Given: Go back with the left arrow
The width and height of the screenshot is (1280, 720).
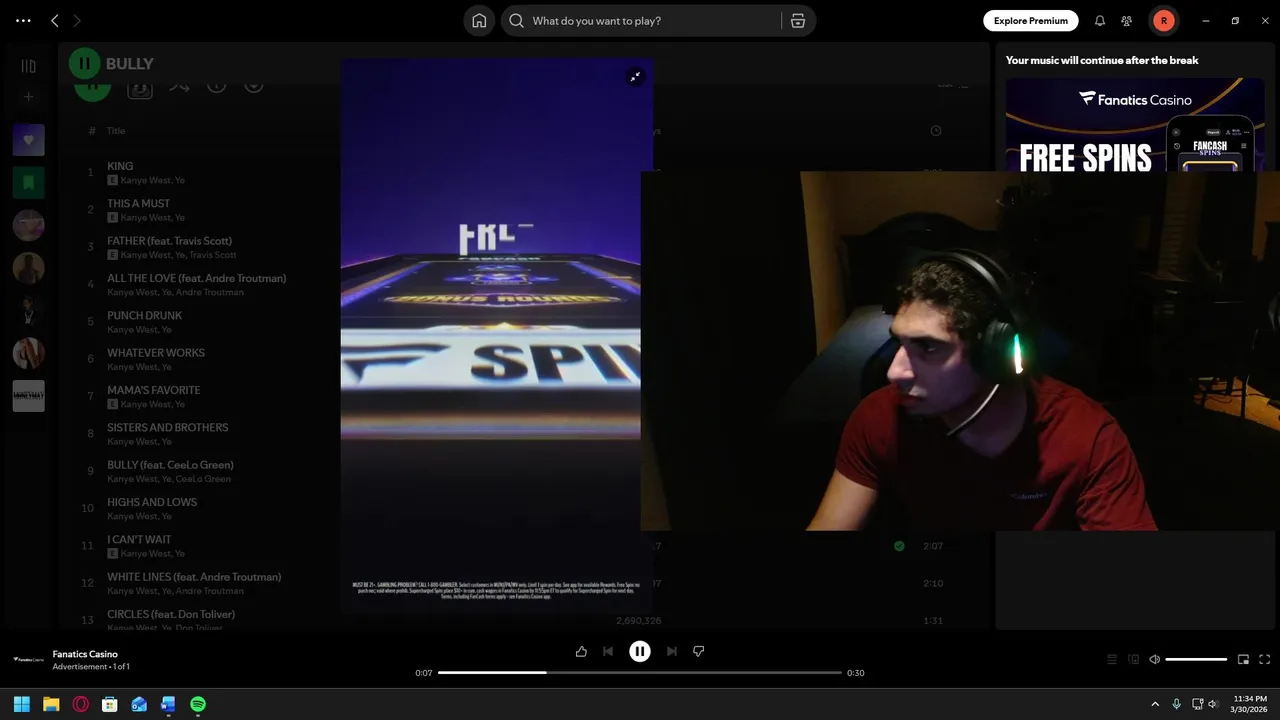Looking at the screenshot, I should point(55,20).
